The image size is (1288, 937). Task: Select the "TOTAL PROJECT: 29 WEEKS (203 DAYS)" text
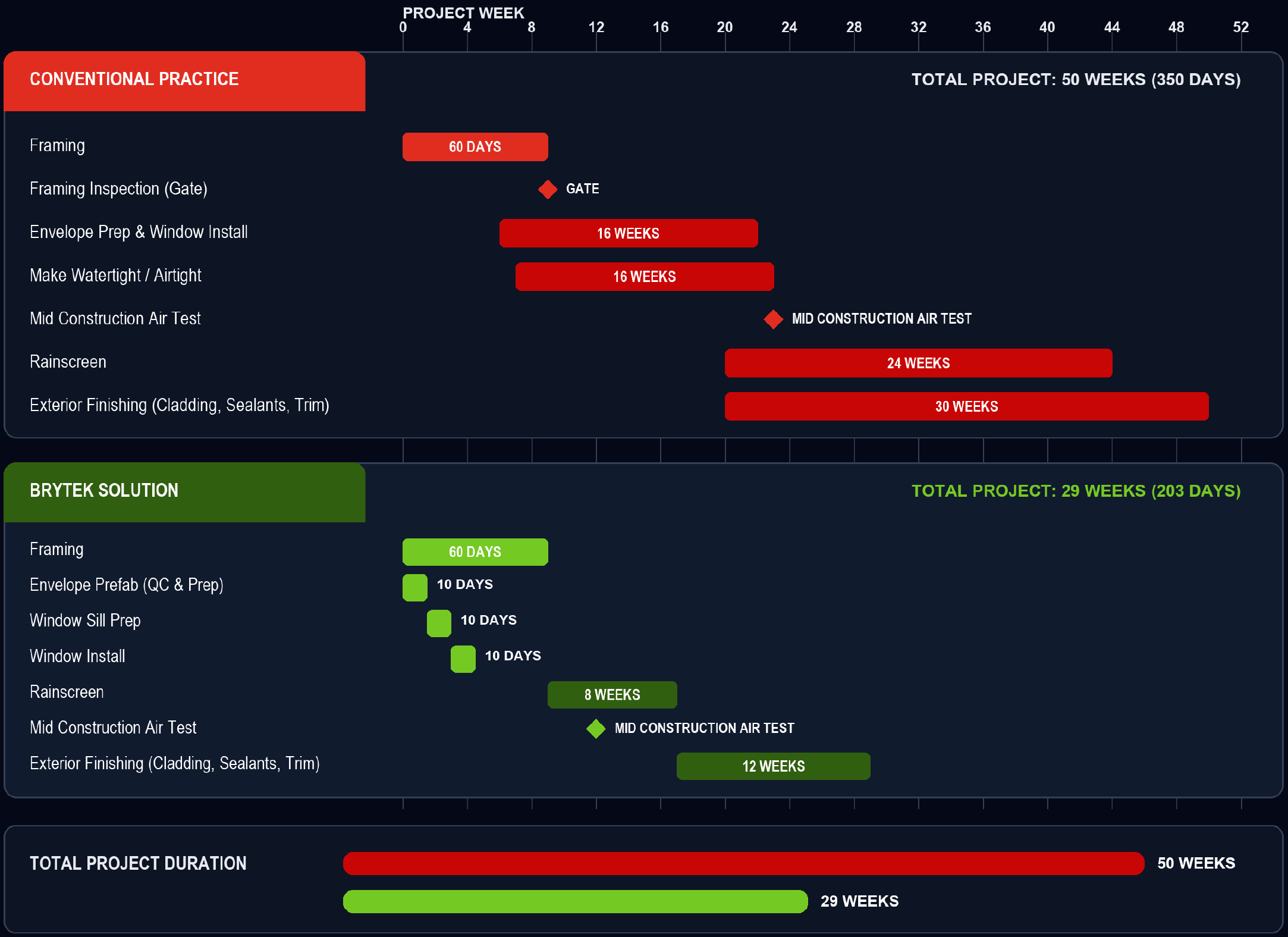click(x=1076, y=491)
